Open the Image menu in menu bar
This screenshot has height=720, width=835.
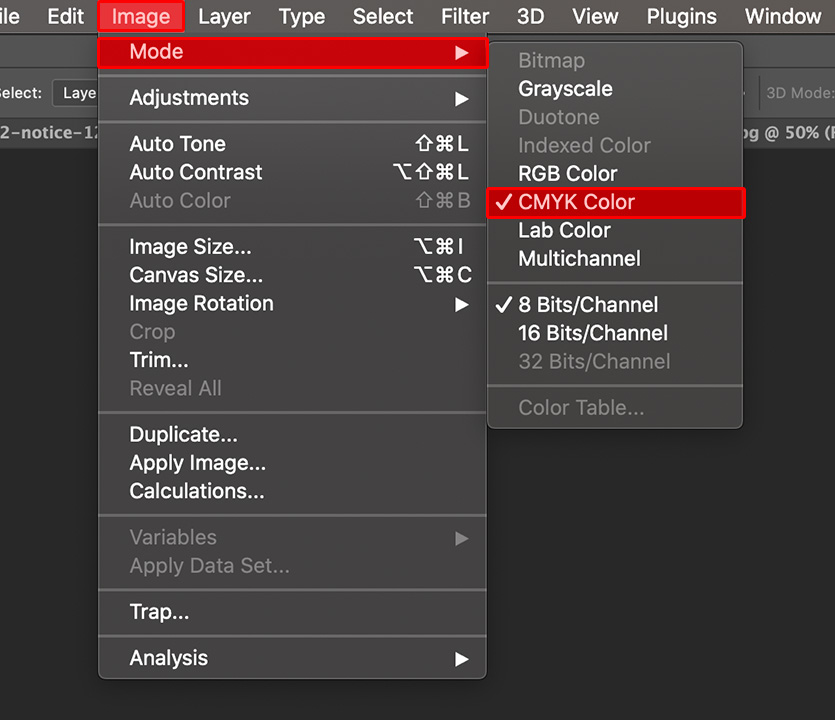tap(141, 17)
